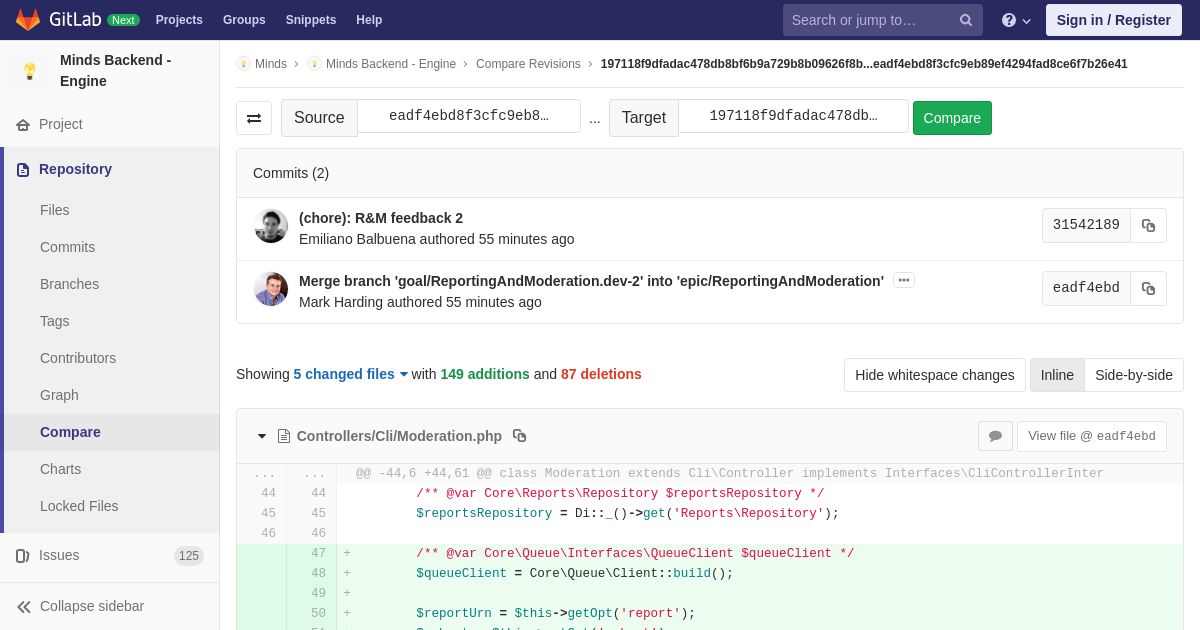Click the Issues count badge 125
This screenshot has width=1200, height=630.
189,556
